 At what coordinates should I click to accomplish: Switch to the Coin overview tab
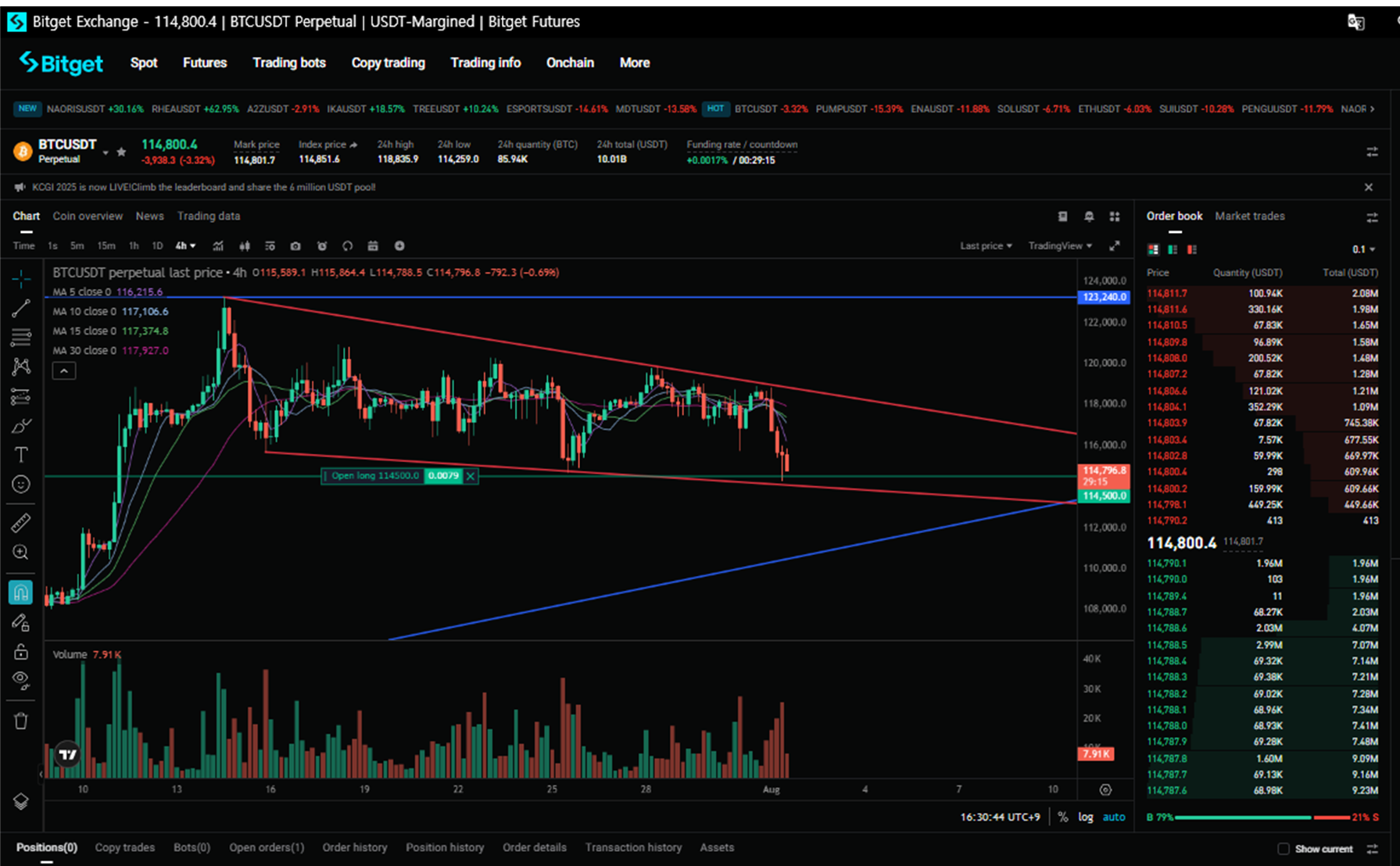tap(88, 216)
